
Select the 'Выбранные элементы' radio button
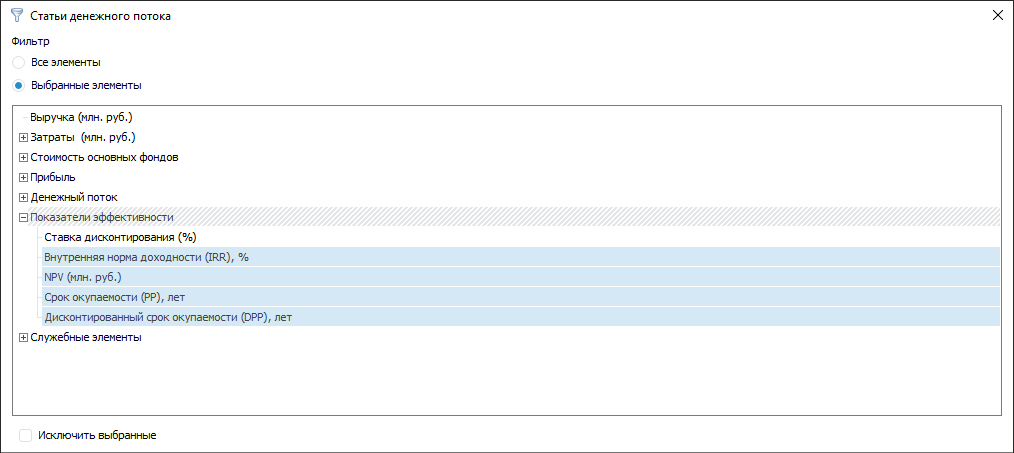click(19, 85)
